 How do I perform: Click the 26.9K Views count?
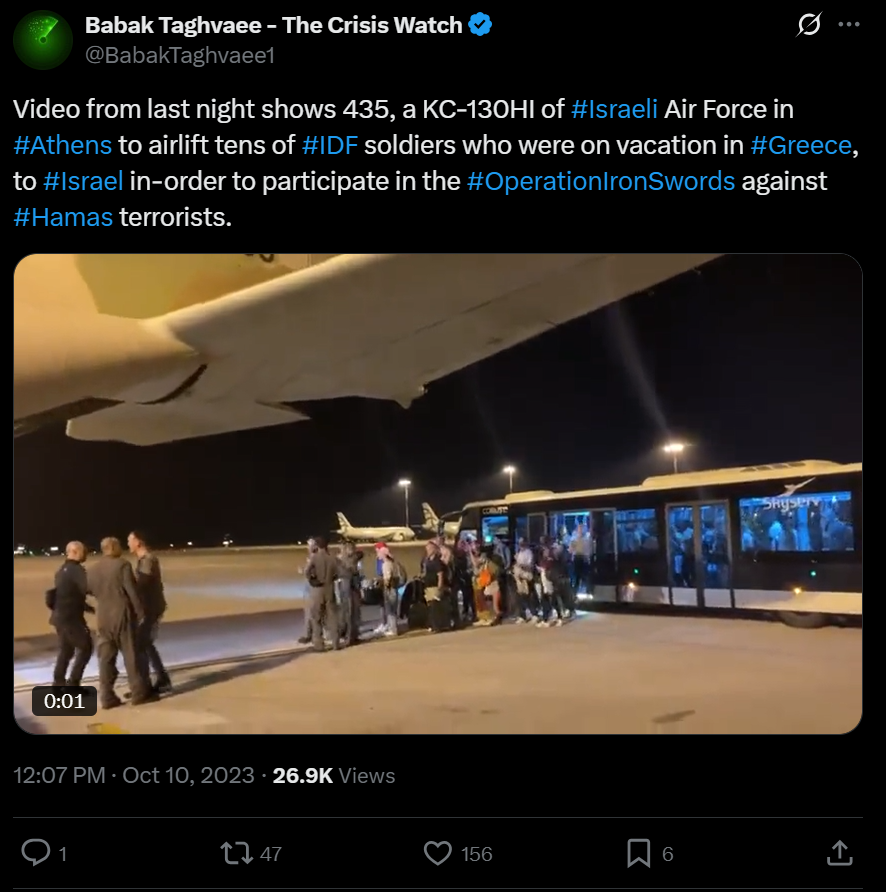coord(333,775)
